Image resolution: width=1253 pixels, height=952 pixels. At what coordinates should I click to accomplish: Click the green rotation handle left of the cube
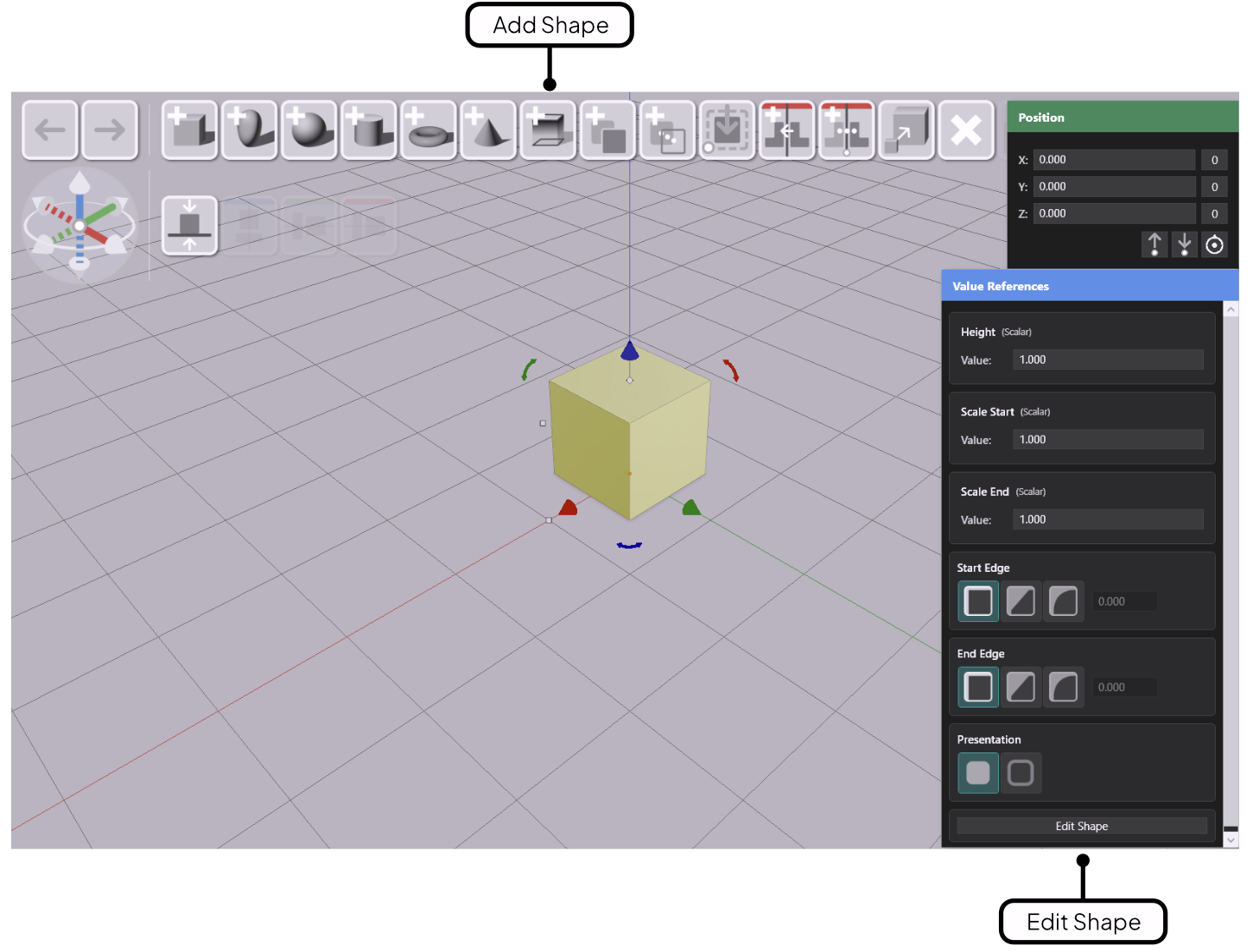pyautogui.click(x=529, y=370)
